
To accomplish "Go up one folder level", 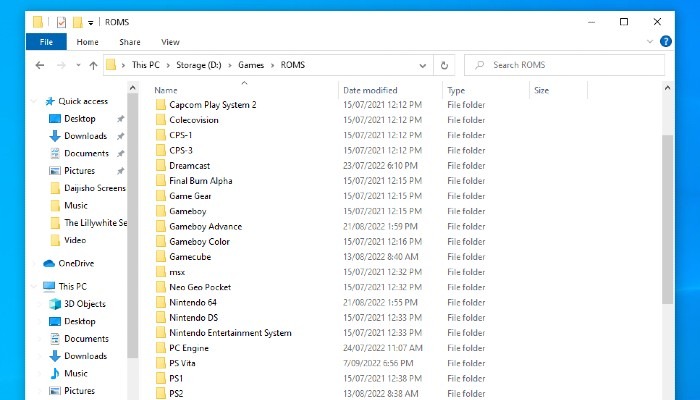I will 93,65.
